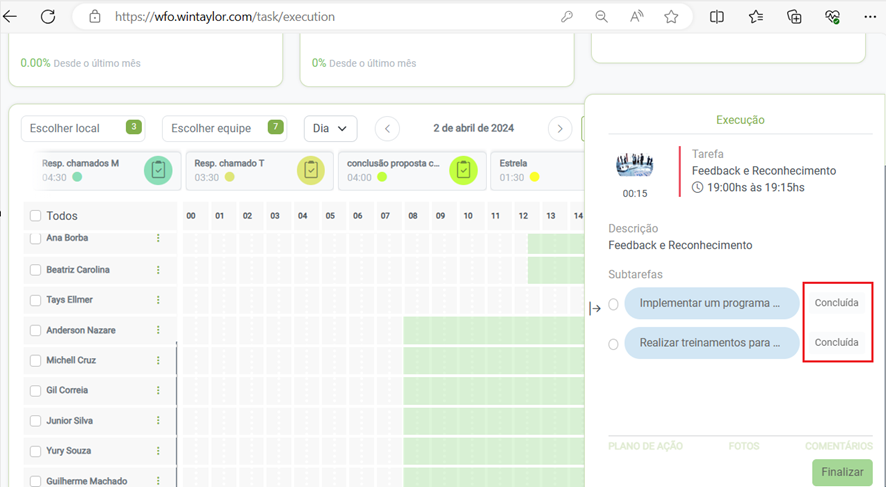This screenshot has height=487, width=886.
Task: Switch to the PLANO DE AÇÃO tab
Action: [x=640, y=446]
